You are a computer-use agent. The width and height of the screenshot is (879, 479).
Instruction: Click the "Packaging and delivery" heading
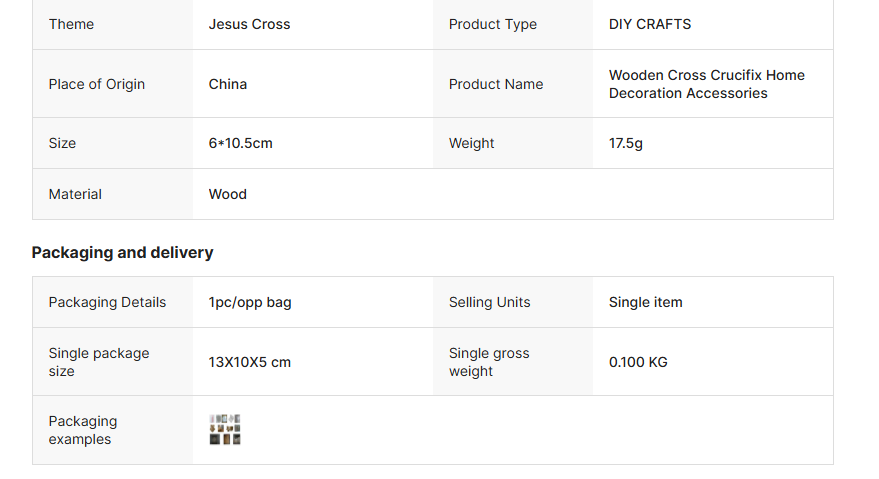click(x=122, y=253)
